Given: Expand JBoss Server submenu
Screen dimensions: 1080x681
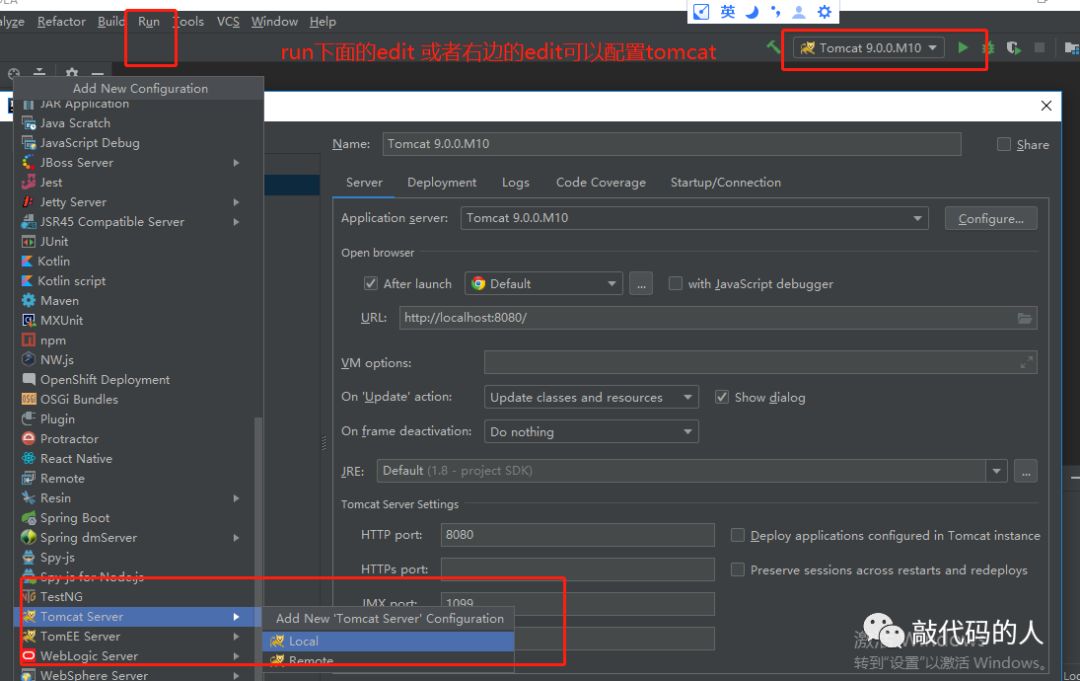Looking at the screenshot, I should click(x=236, y=163).
